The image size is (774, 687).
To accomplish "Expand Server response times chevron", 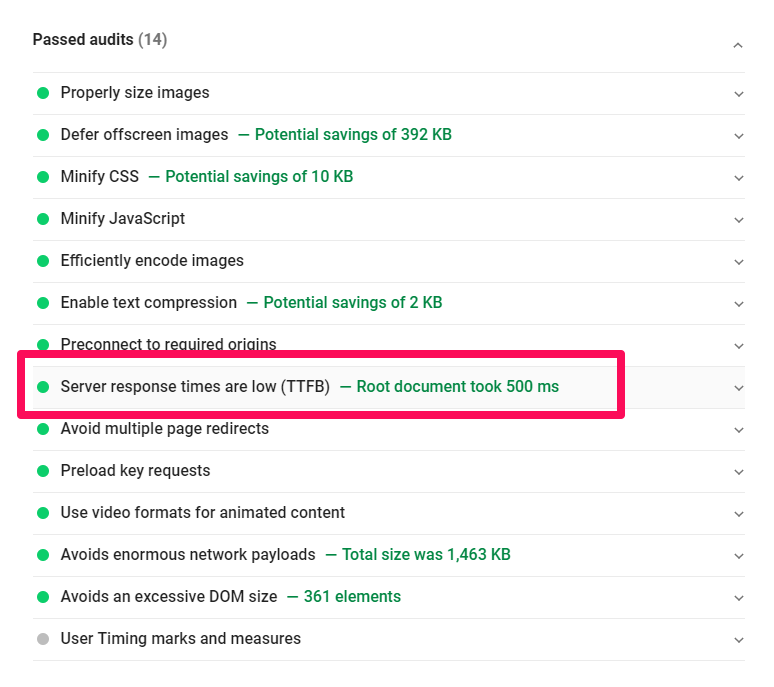I will click(x=738, y=388).
